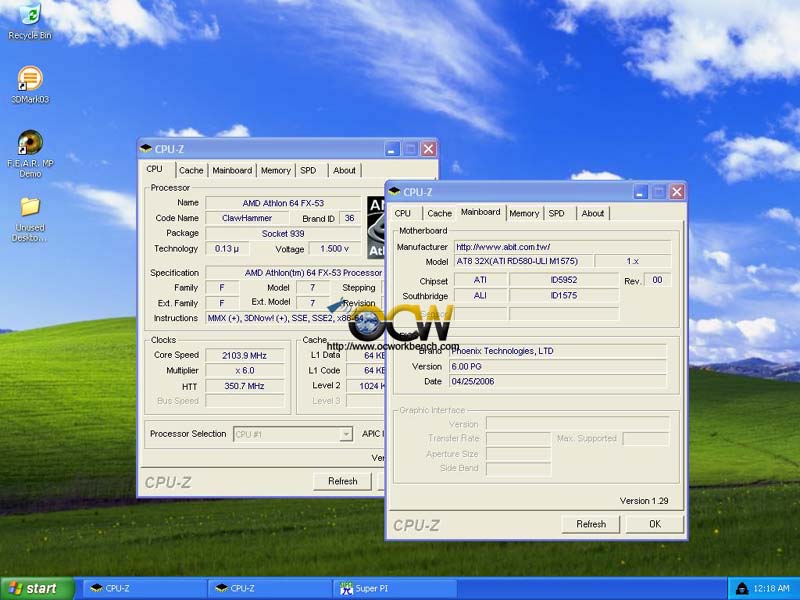The image size is (800, 600).
Task: Select the second CPU-Z taskbar button
Action: pos(269,588)
